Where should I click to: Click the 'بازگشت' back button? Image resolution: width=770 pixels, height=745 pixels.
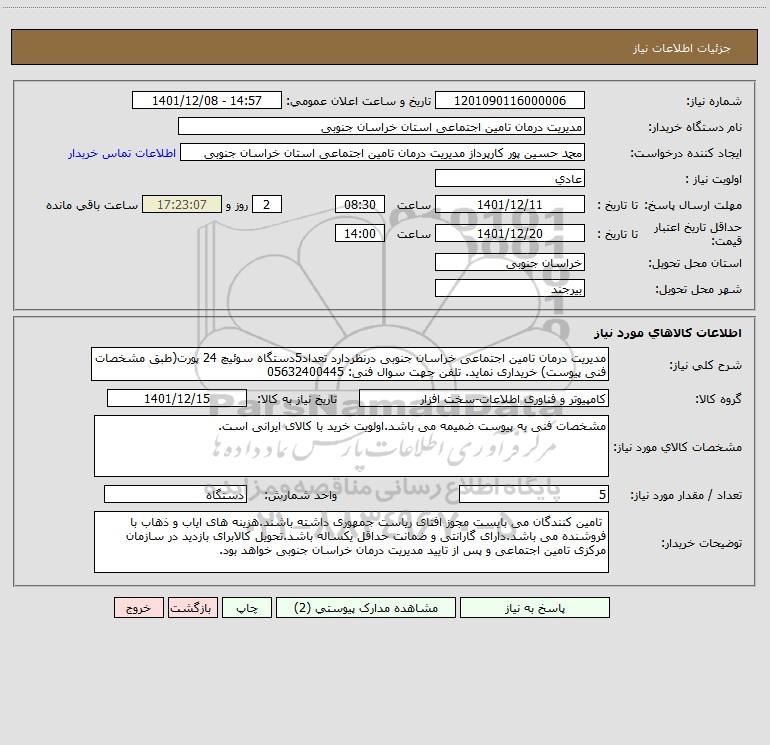[192, 608]
